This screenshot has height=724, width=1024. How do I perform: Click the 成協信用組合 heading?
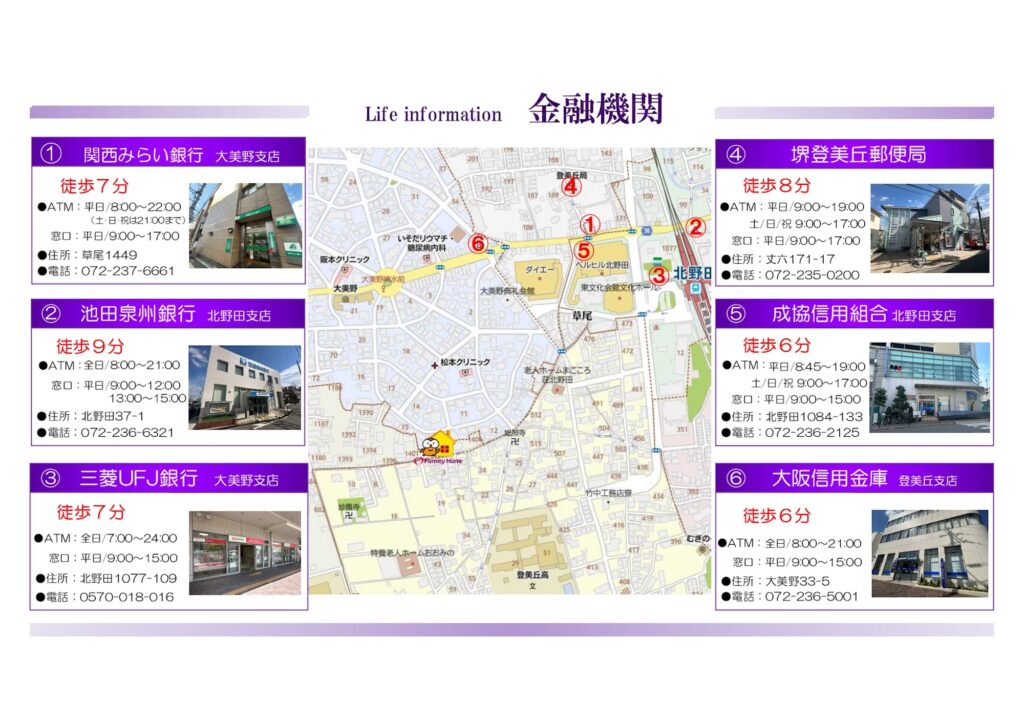click(x=829, y=314)
